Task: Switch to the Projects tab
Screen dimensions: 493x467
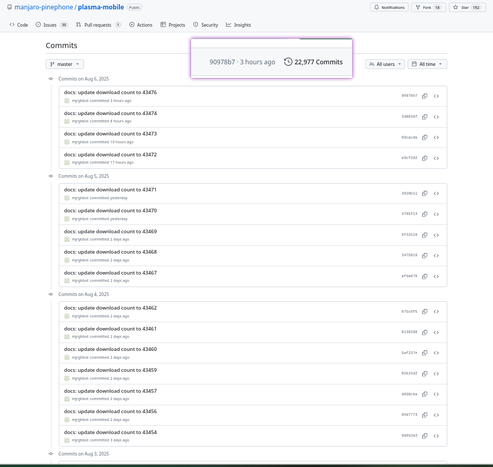Action: point(172,25)
